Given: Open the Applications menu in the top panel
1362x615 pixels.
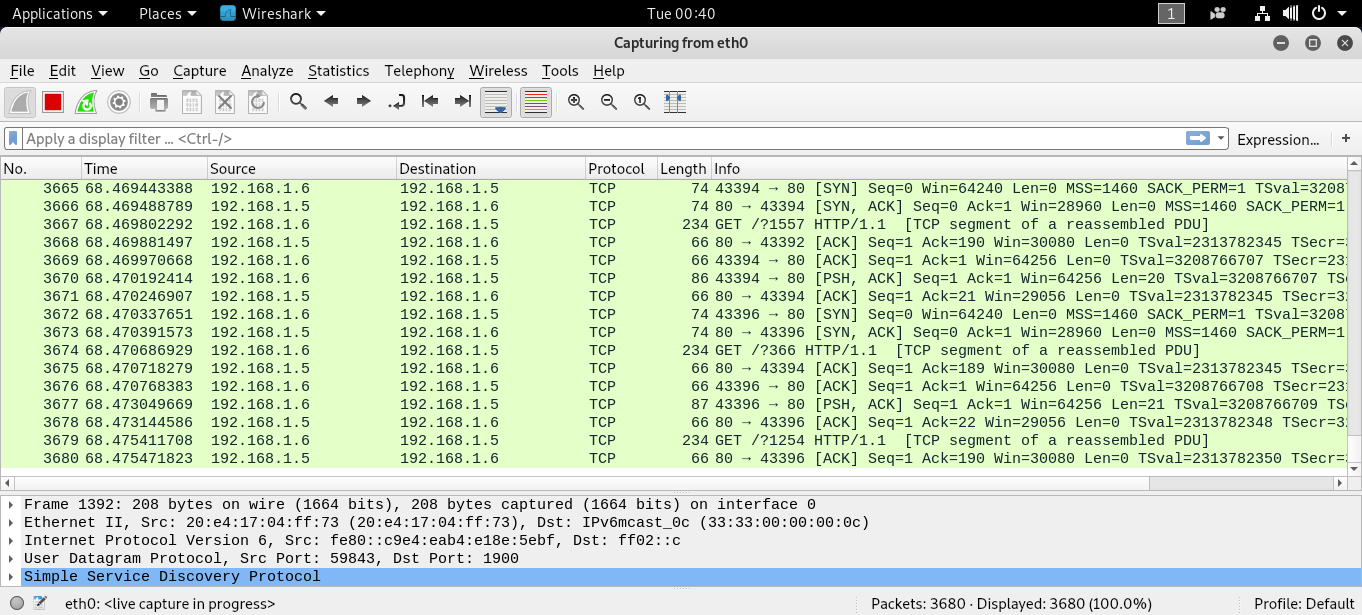Looking at the screenshot, I should pyautogui.click(x=60, y=13).
